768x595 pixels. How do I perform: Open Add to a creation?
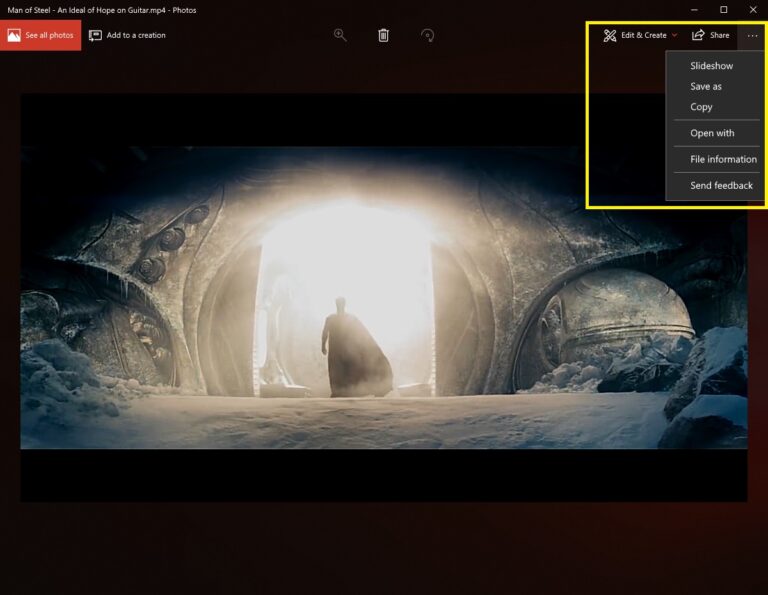pos(127,35)
